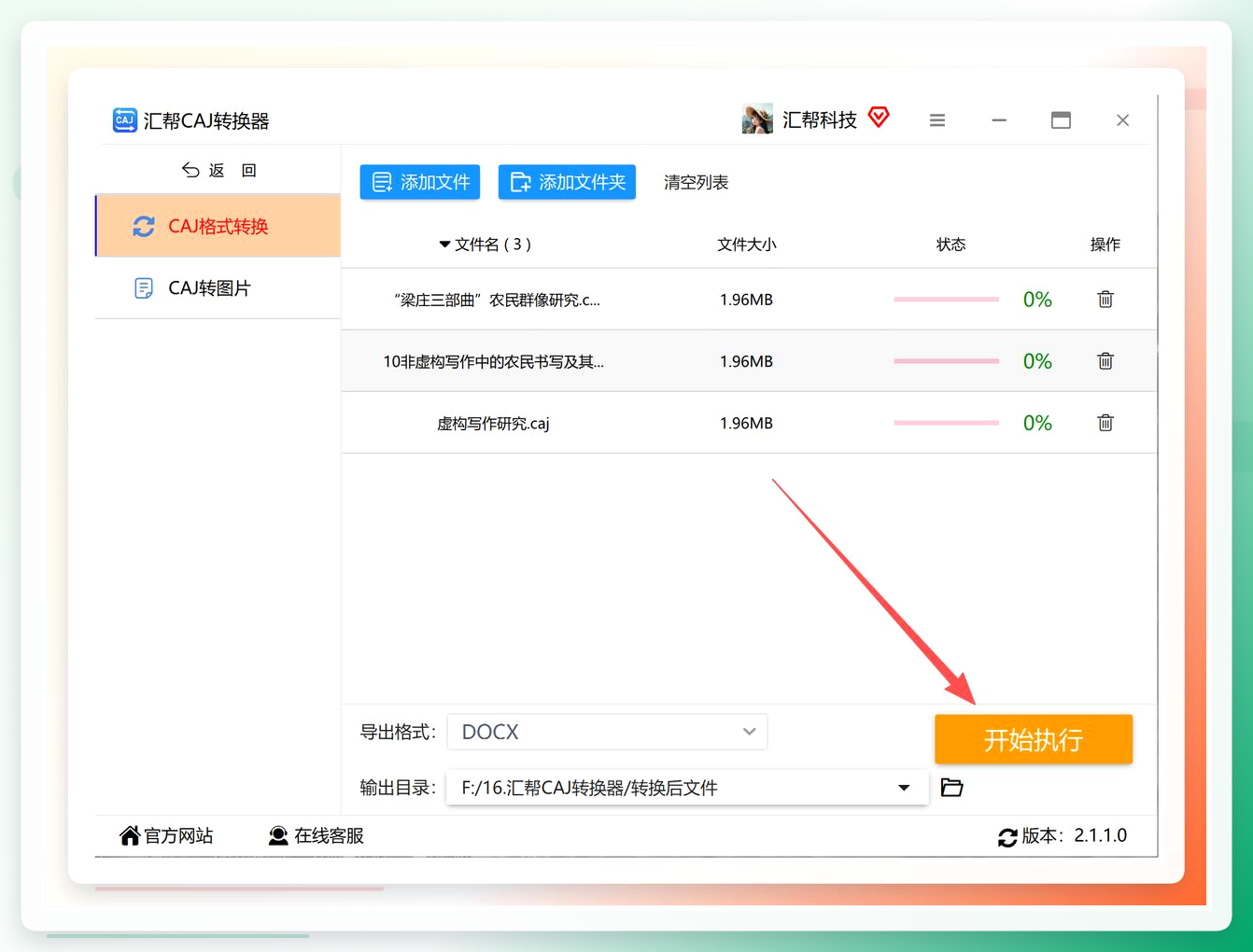
Task: Click the 版本: 2.1.1.0 text
Action: (x=1074, y=835)
